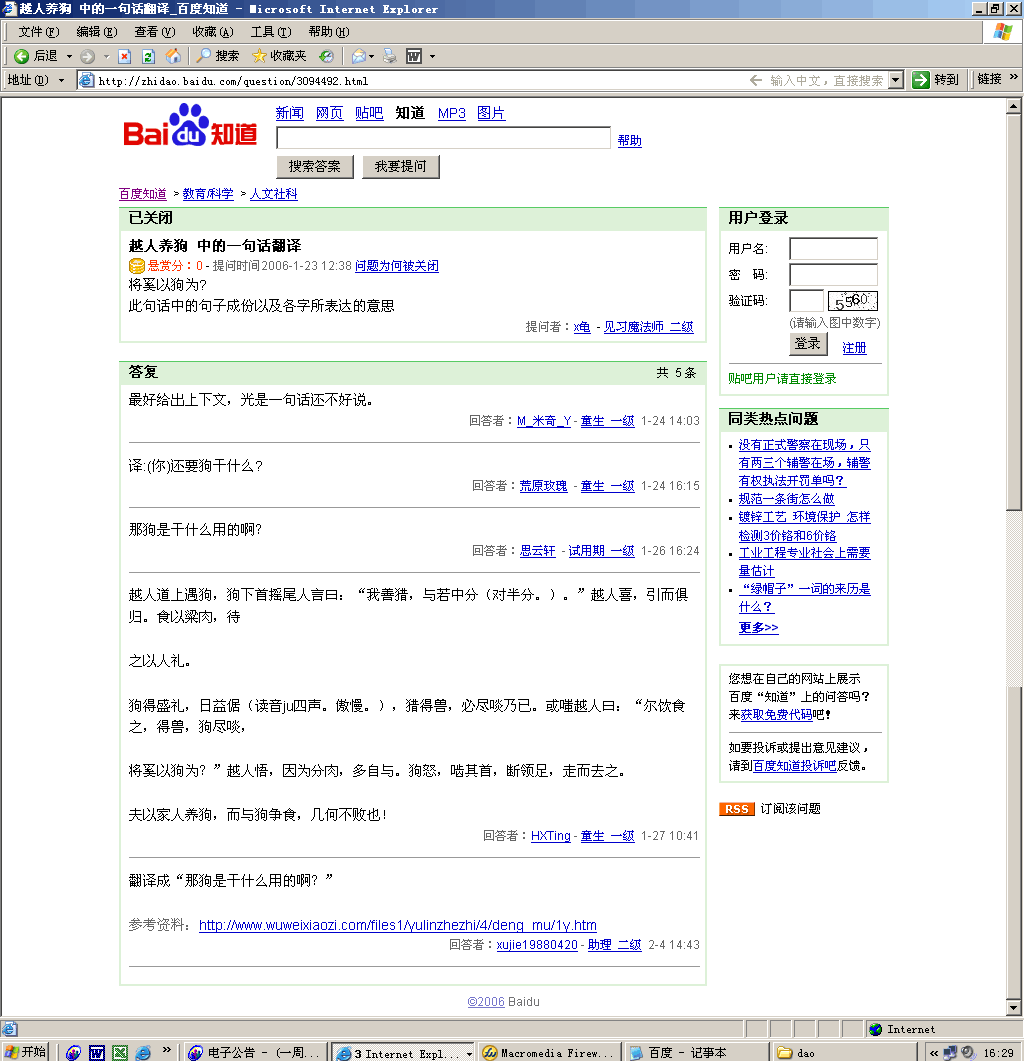Refresh the page with the toolbar icon
Screen dimensions: 1024x1062
point(148,56)
